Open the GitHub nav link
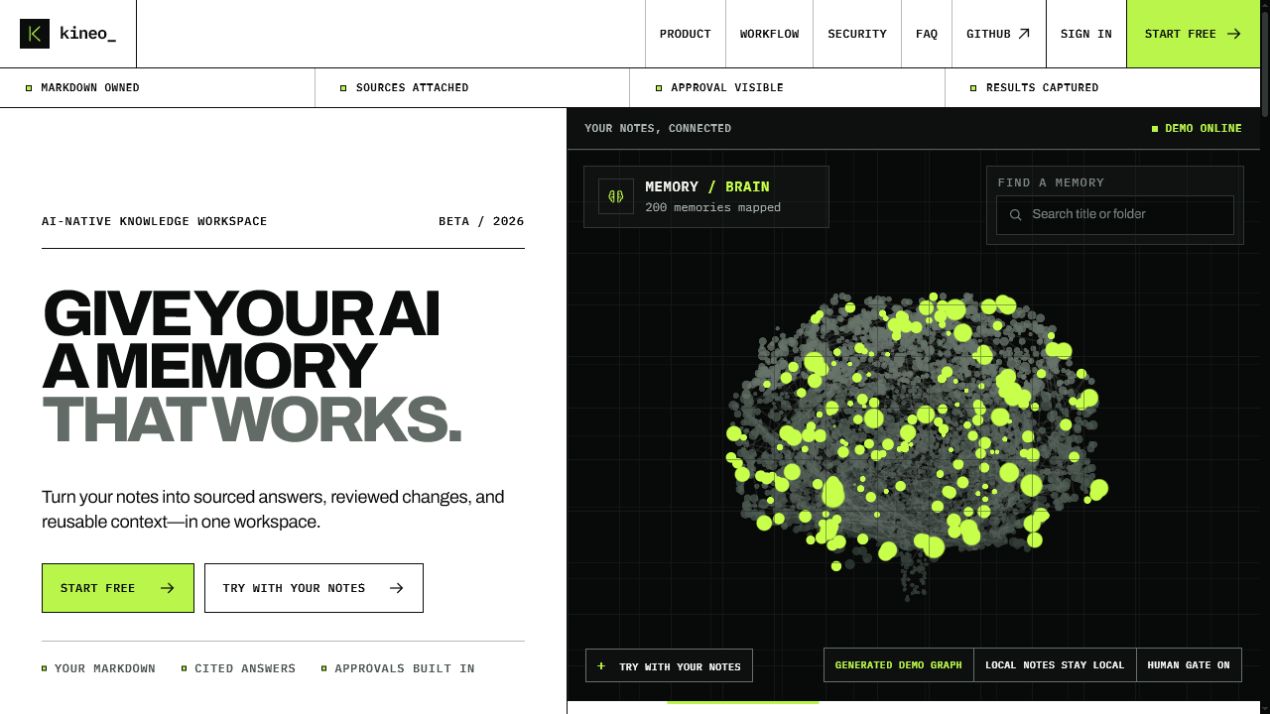 point(998,34)
